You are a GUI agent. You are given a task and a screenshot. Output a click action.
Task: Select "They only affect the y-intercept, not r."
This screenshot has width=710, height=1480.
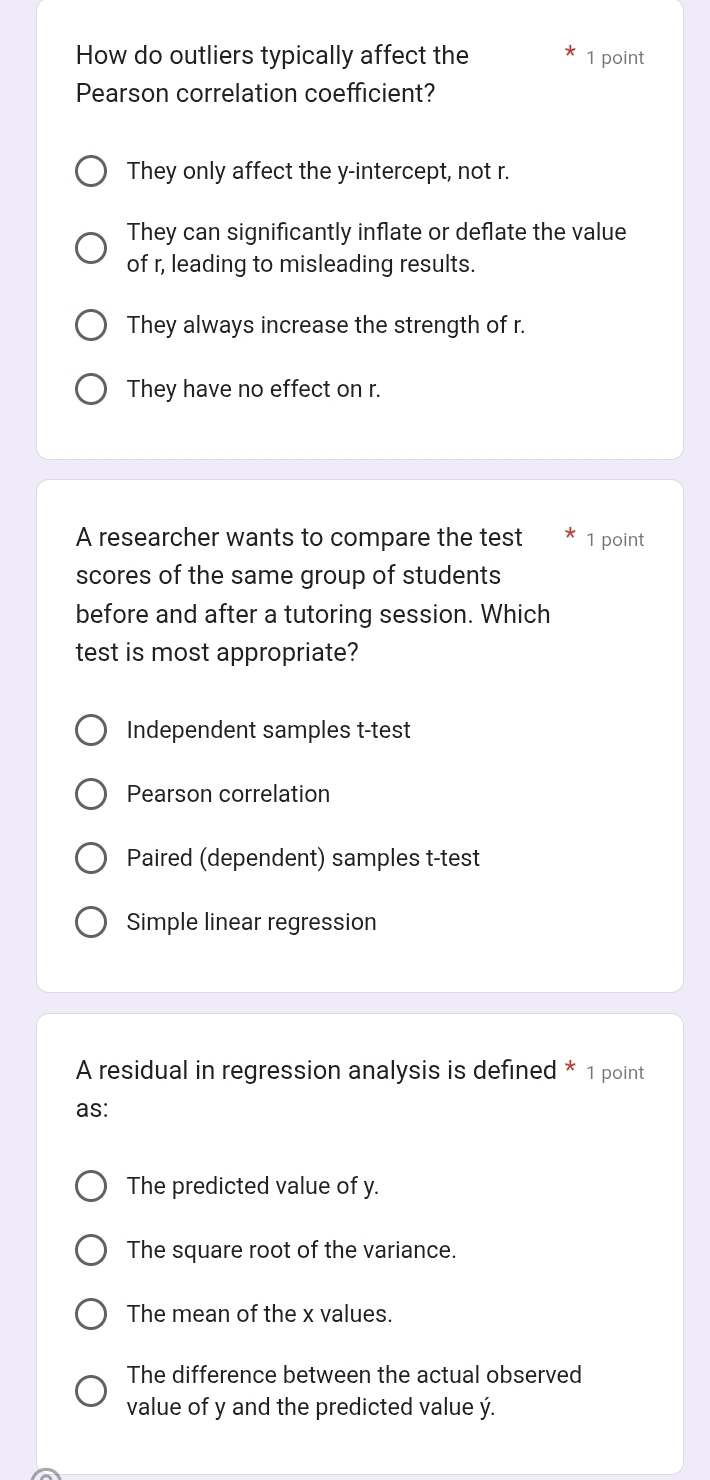click(x=91, y=171)
